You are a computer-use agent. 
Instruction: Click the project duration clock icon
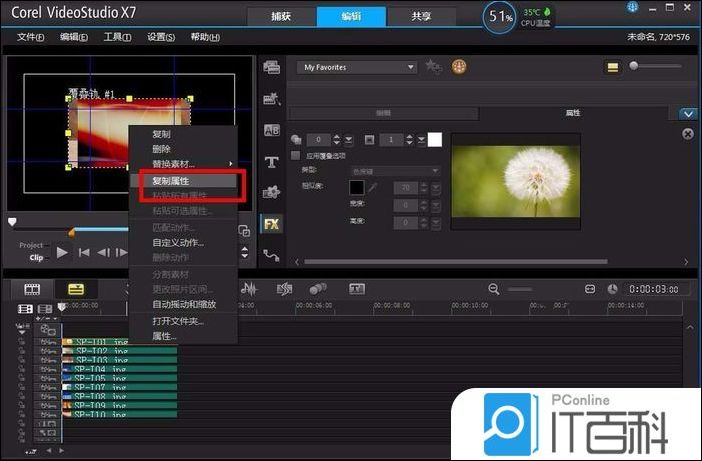pos(612,289)
